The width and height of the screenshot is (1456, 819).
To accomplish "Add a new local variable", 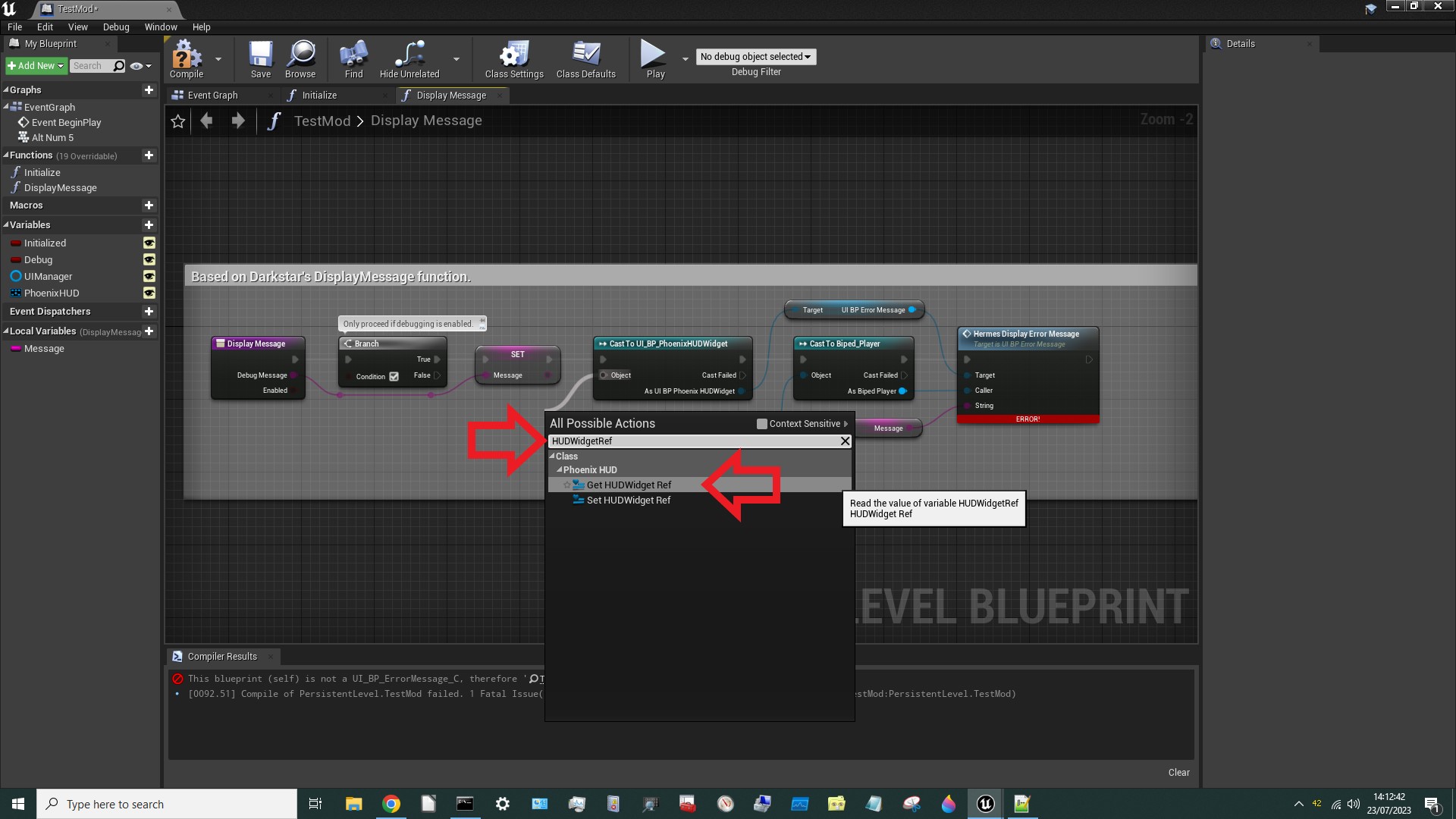I will pyautogui.click(x=149, y=331).
